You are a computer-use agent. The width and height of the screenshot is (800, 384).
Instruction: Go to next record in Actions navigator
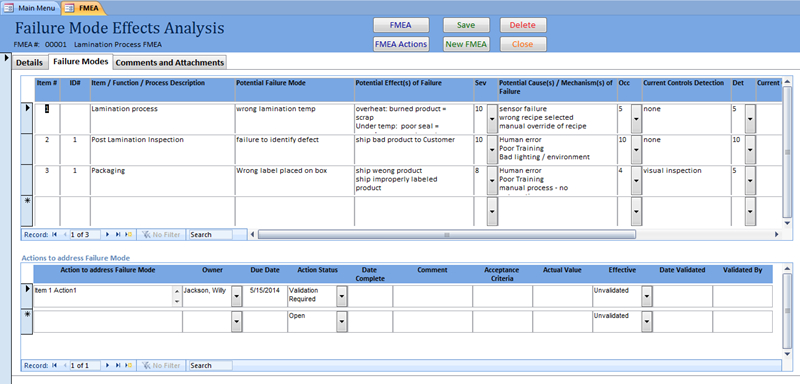(108, 365)
